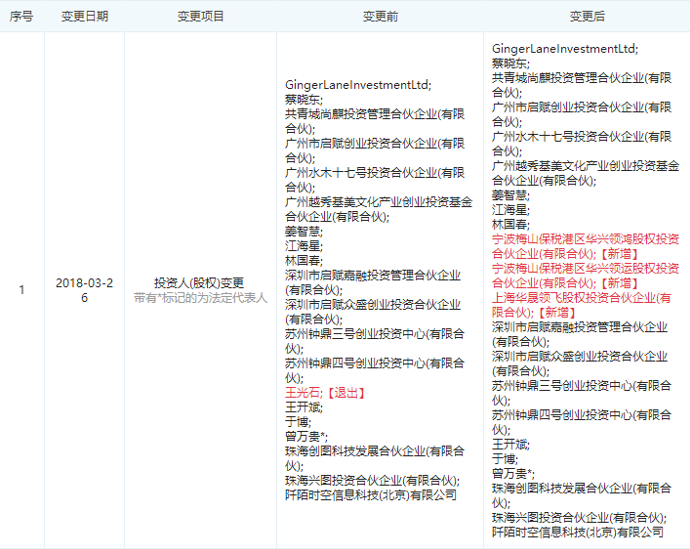
Task: Click 深圳市启赋众盛创业投资合伙企业 in 变更后 column
Action: [x=580, y=364]
